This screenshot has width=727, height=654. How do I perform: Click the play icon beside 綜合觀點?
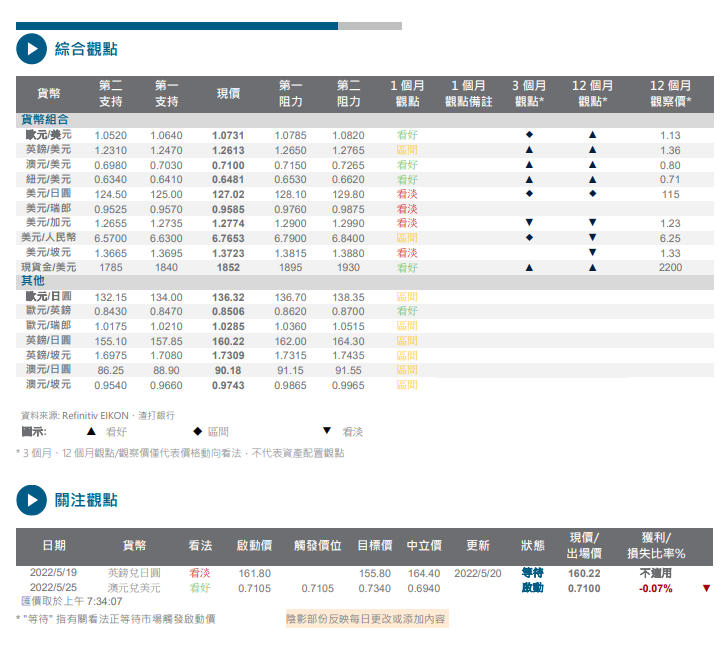click(31, 49)
